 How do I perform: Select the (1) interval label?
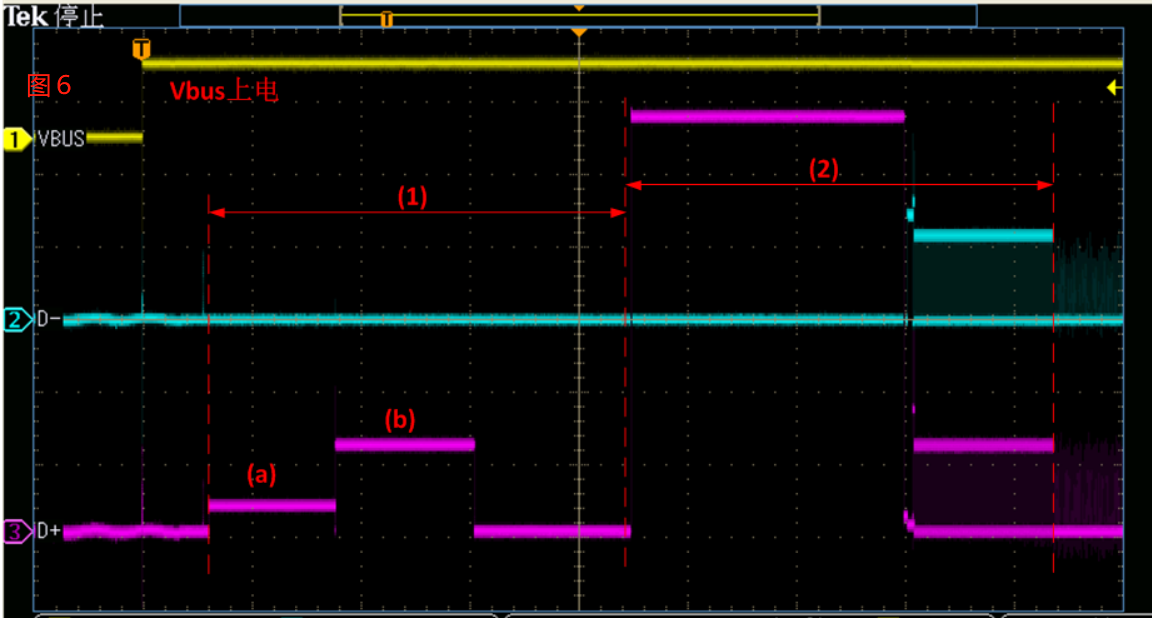pyautogui.click(x=412, y=197)
